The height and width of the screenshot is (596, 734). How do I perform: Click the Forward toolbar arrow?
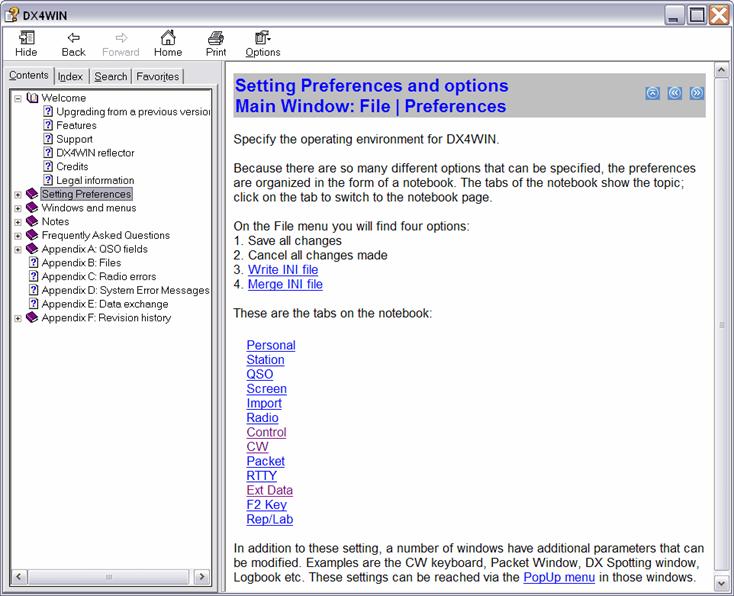pyautogui.click(x=121, y=44)
